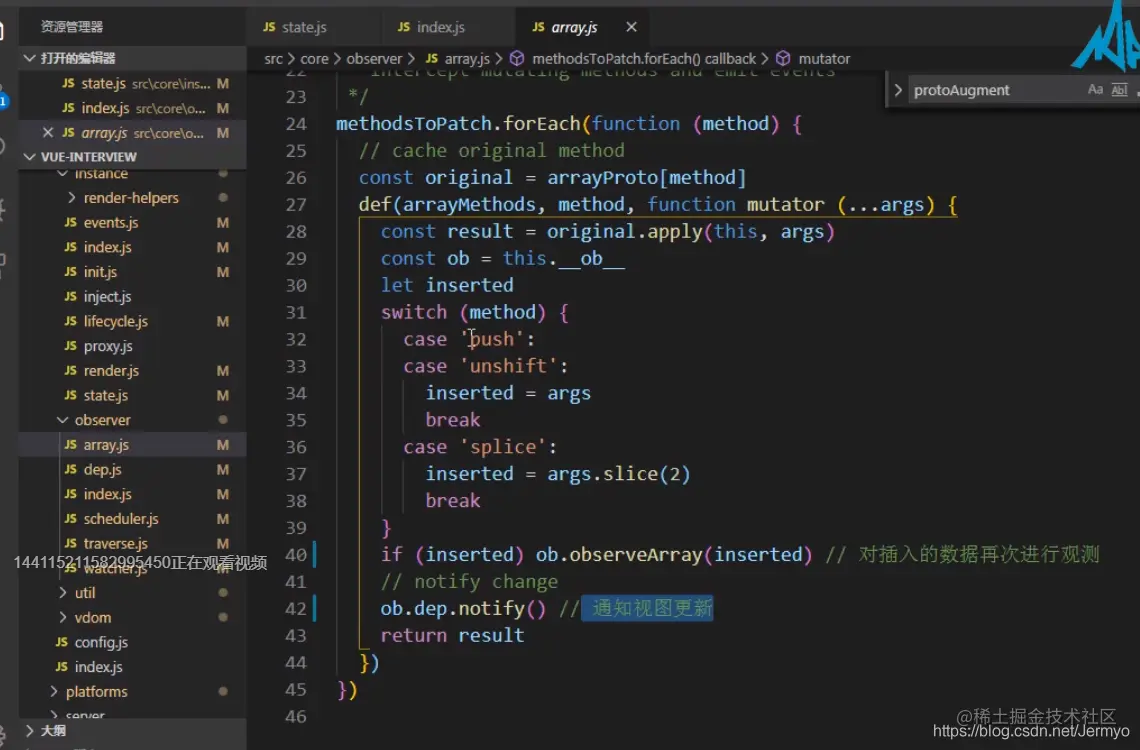This screenshot has height=750, width=1140.
Task: Click 'original.apply' on line 28
Action: tap(625, 232)
